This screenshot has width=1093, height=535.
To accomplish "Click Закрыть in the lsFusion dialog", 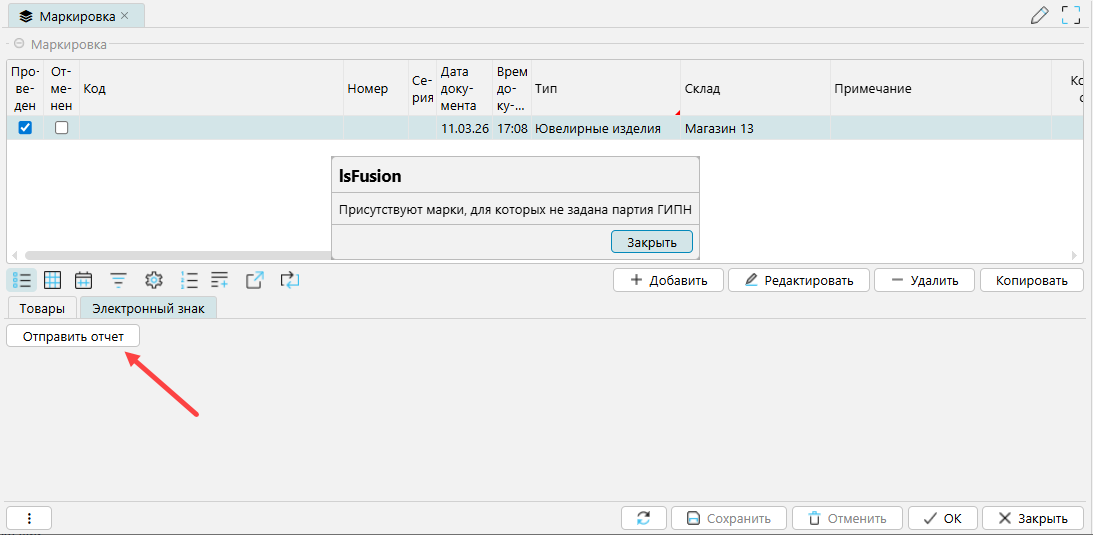I will [651, 242].
